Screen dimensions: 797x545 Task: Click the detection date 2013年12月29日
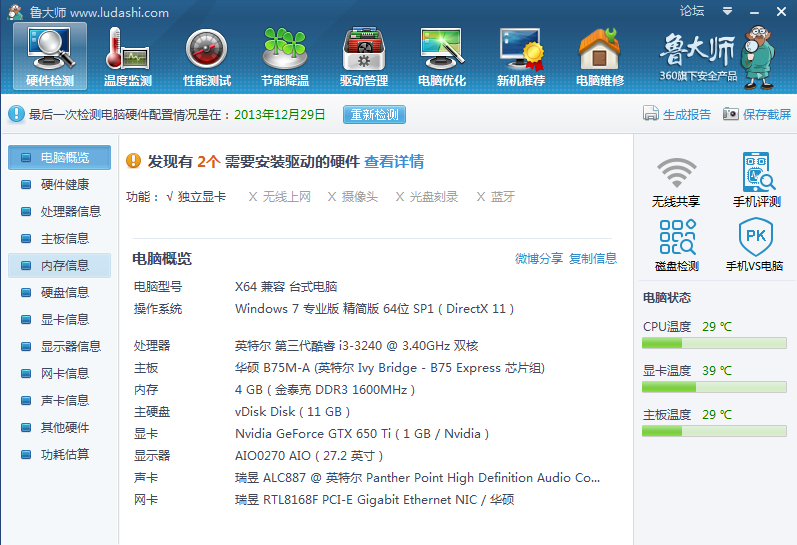coord(280,114)
